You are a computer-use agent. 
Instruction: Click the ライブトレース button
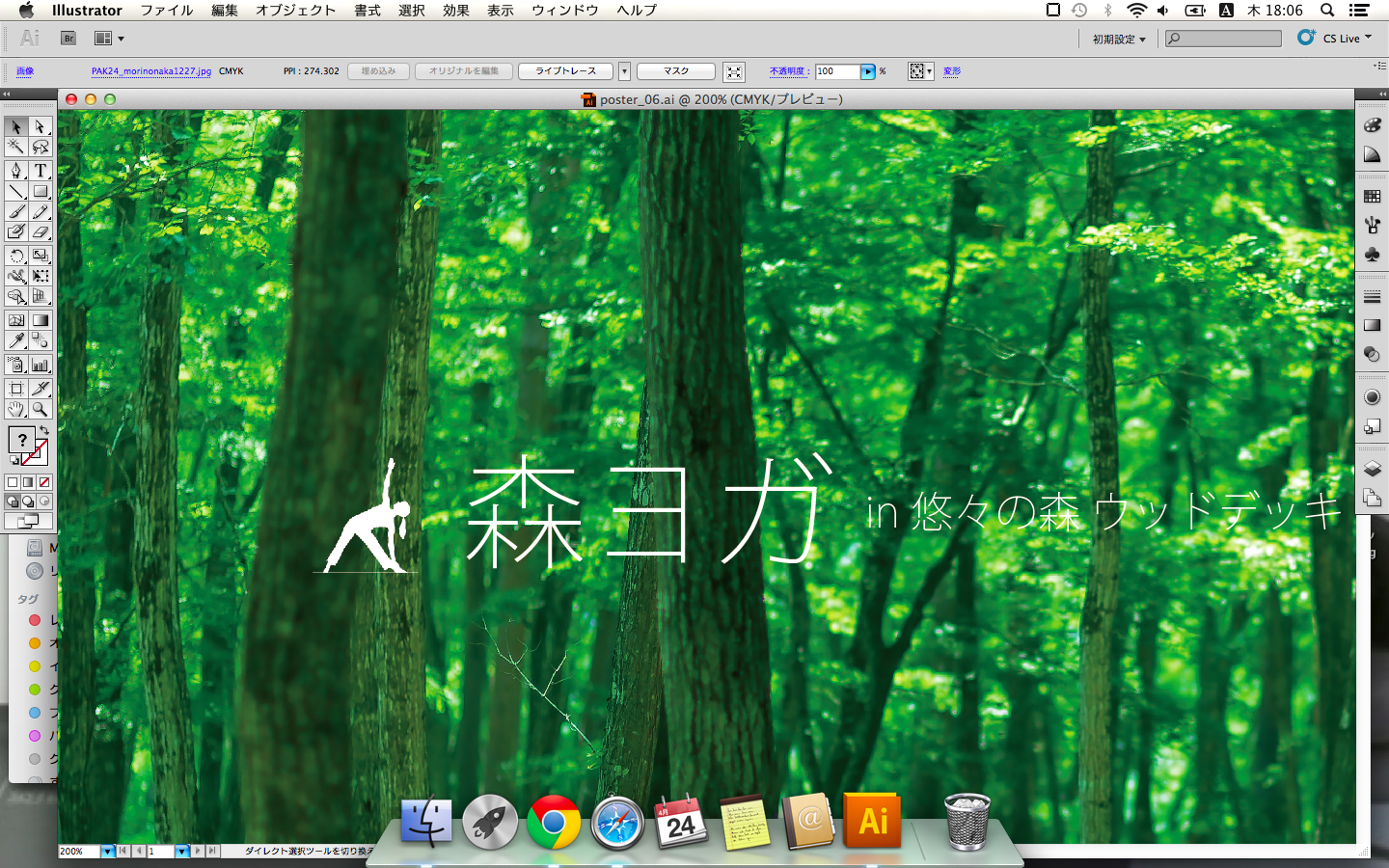pyautogui.click(x=566, y=71)
